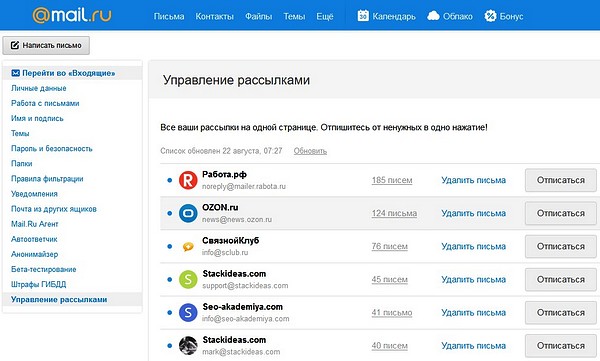Viewport: 600px width, 361px height.
Task: Click the Mail.ru logo
Action: [x=72, y=16]
